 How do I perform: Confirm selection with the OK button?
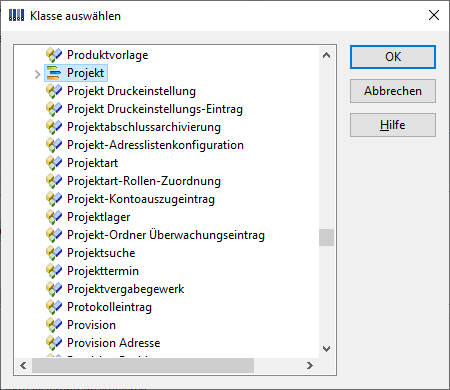point(393,57)
